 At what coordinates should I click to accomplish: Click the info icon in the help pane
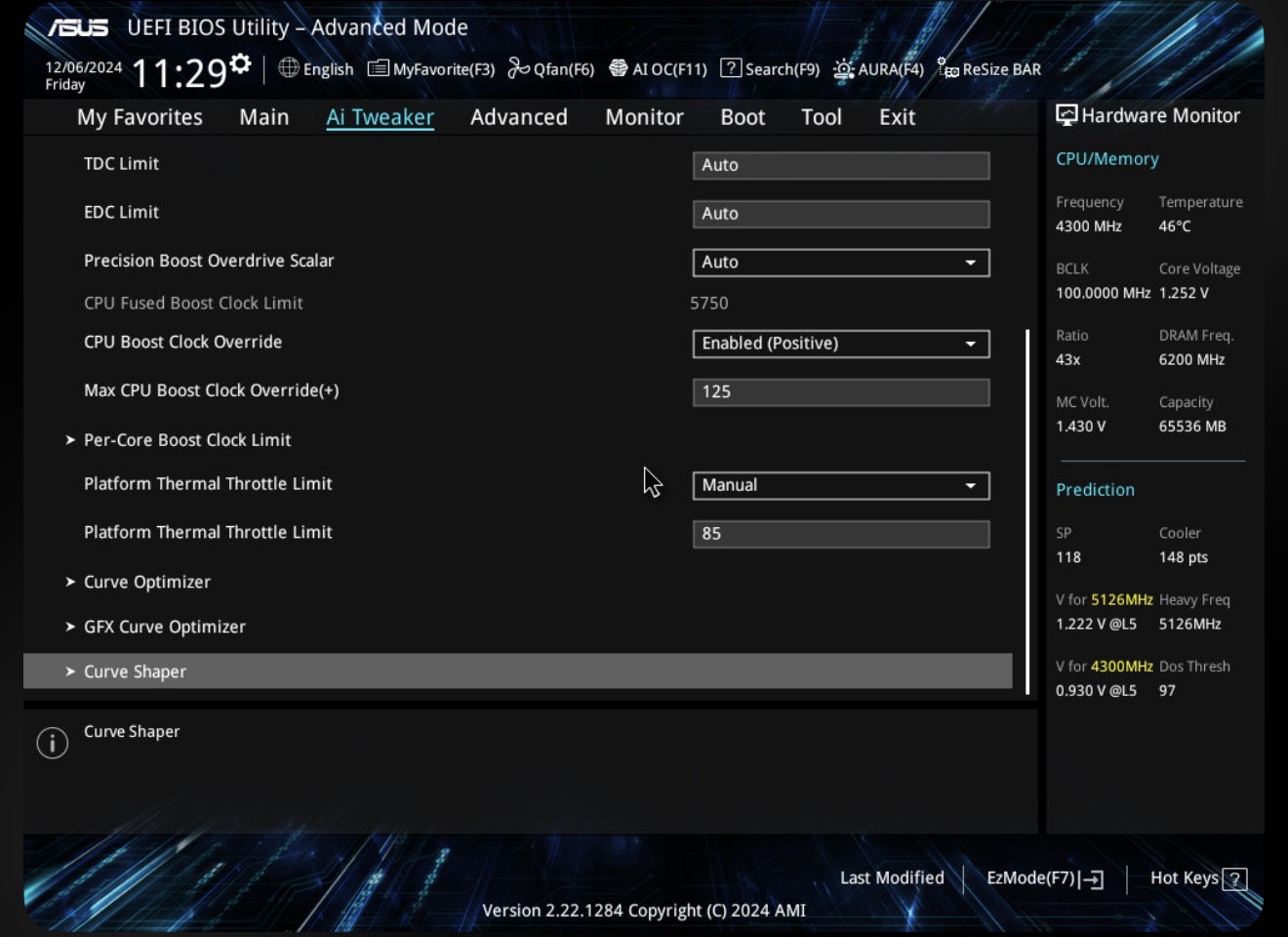tap(53, 743)
